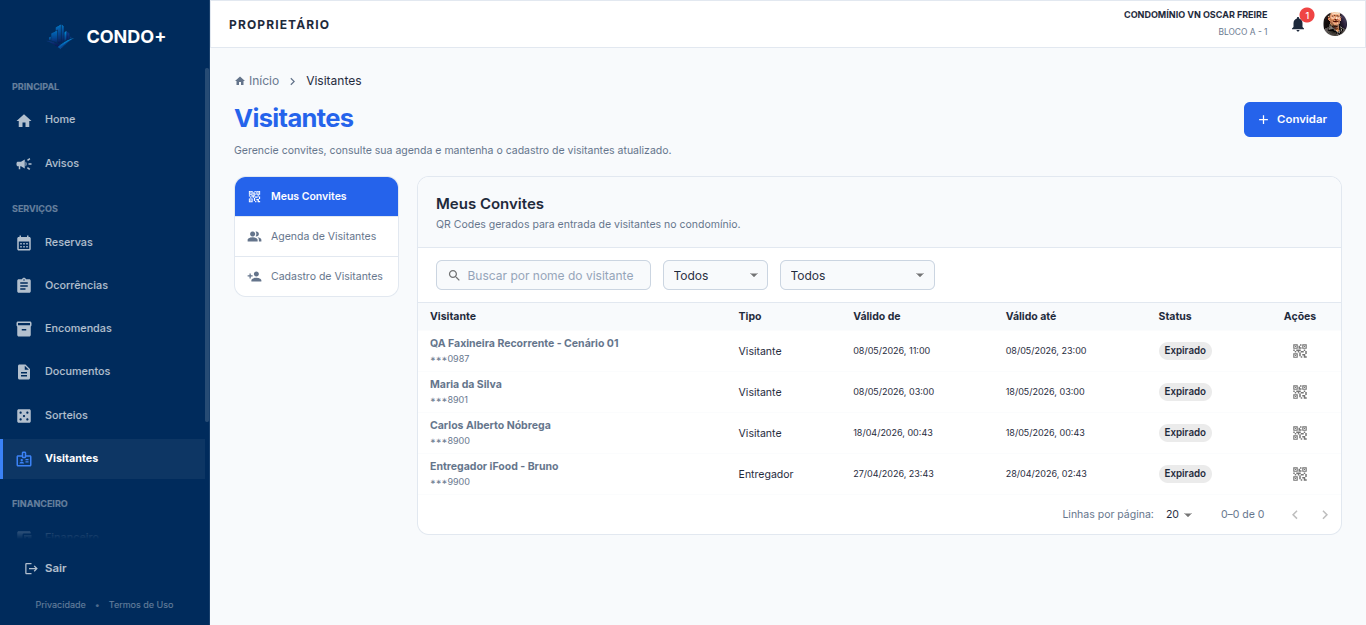The height and width of the screenshot is (625, 1366).
Task: Switch to Cadastro de Visitantes tab
Action: coord(316,277)
